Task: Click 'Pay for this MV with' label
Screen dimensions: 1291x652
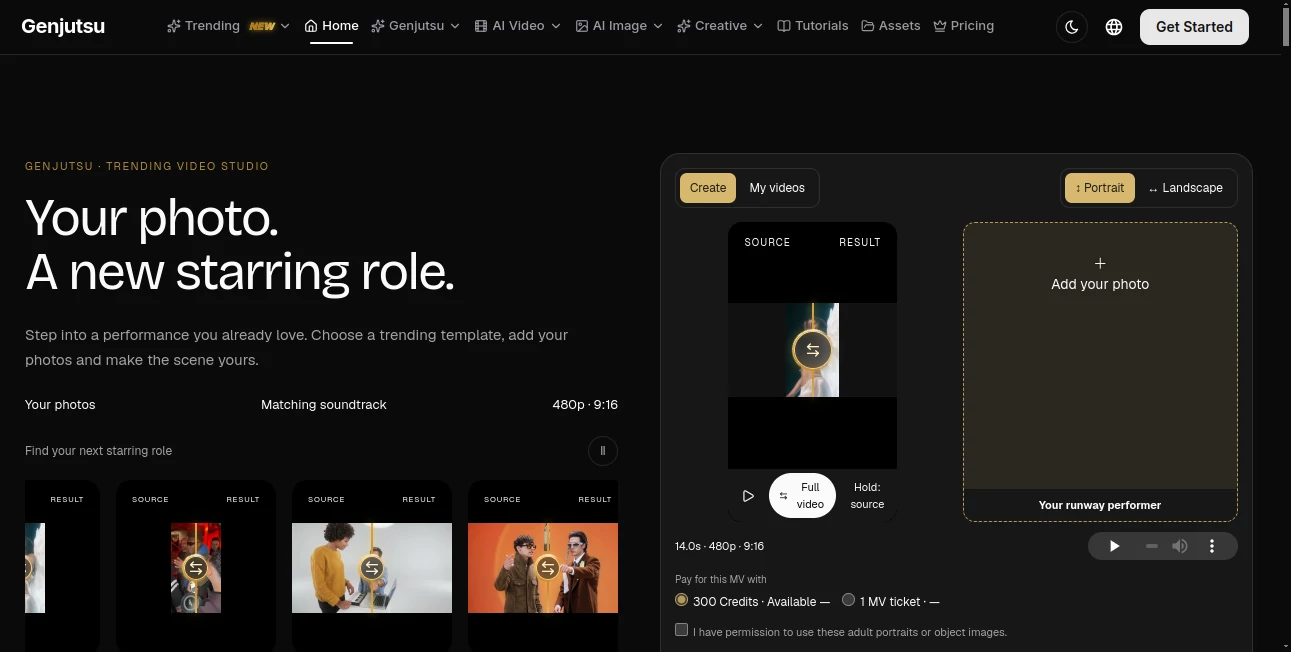Action: click(x=721, y=579)
